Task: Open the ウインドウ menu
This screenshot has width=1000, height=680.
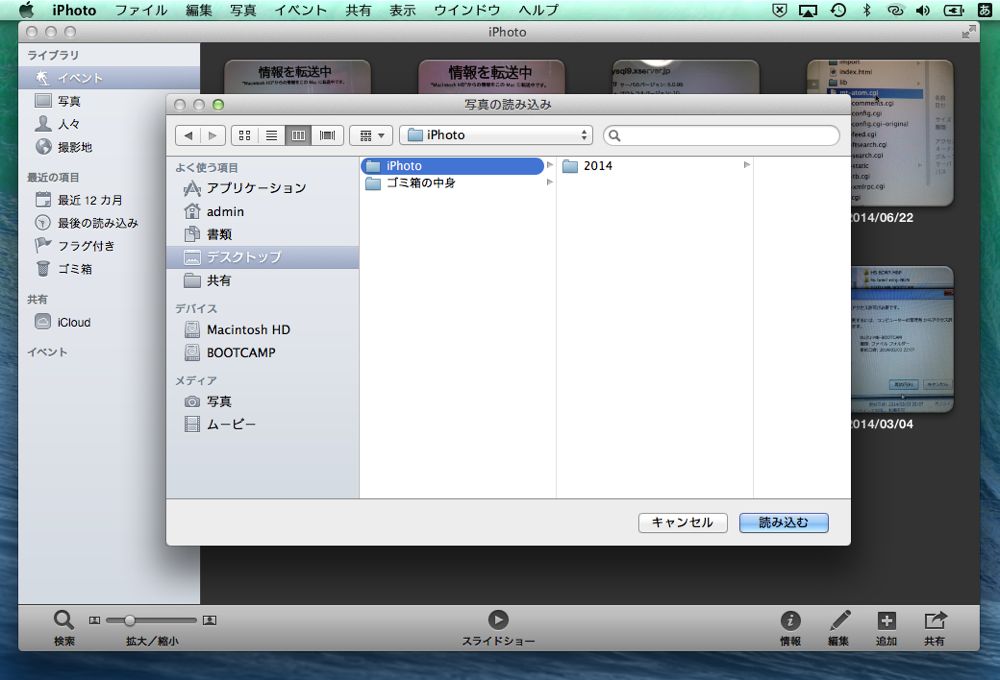Action: click(x=467, y=10)
